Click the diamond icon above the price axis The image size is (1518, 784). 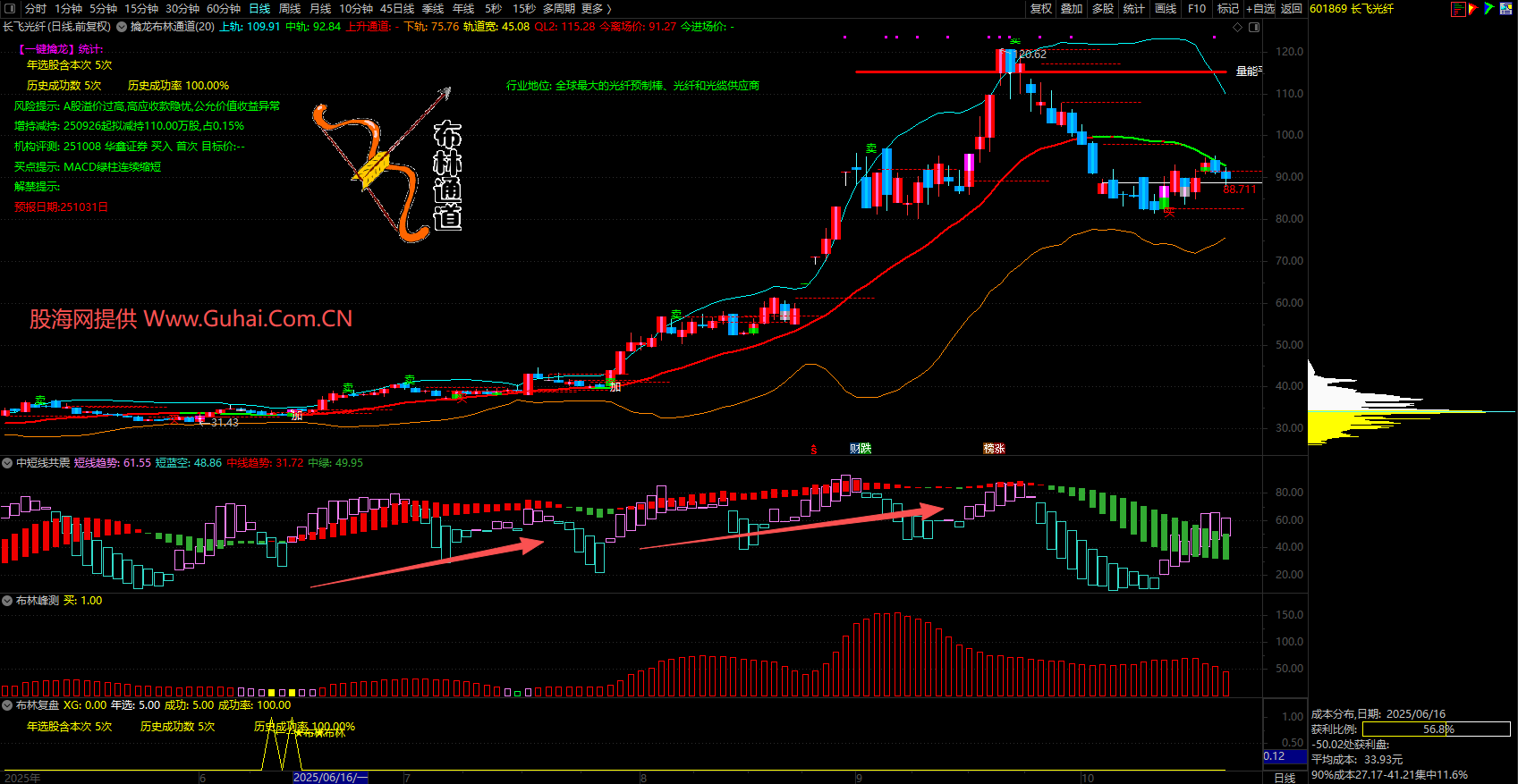pyautogui.click(x=1238, y=27)
